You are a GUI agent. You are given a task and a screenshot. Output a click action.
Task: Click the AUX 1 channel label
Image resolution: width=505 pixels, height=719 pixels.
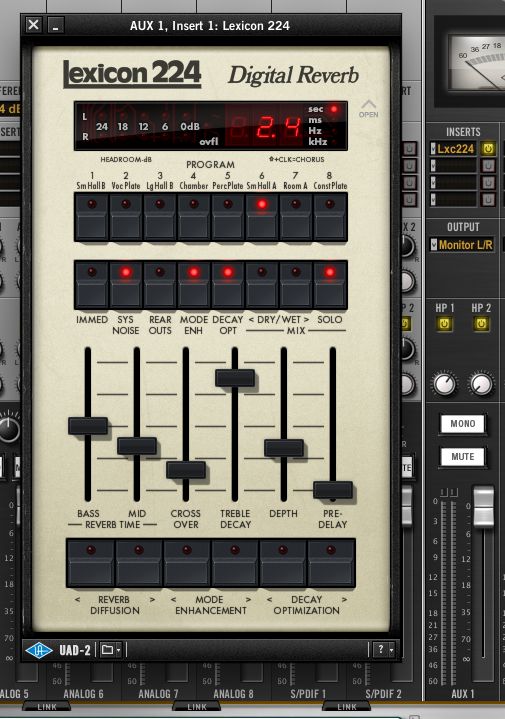(x=462, y=694)
